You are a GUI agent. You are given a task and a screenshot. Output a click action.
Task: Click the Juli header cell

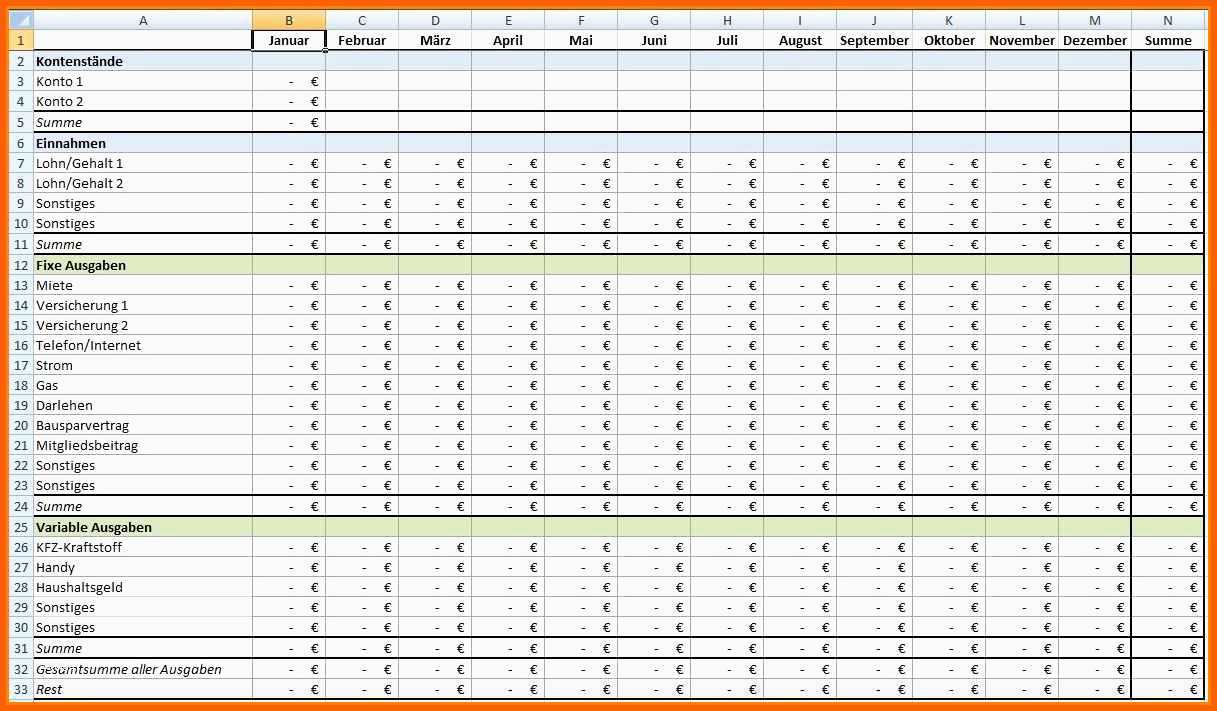coord(727,40)
